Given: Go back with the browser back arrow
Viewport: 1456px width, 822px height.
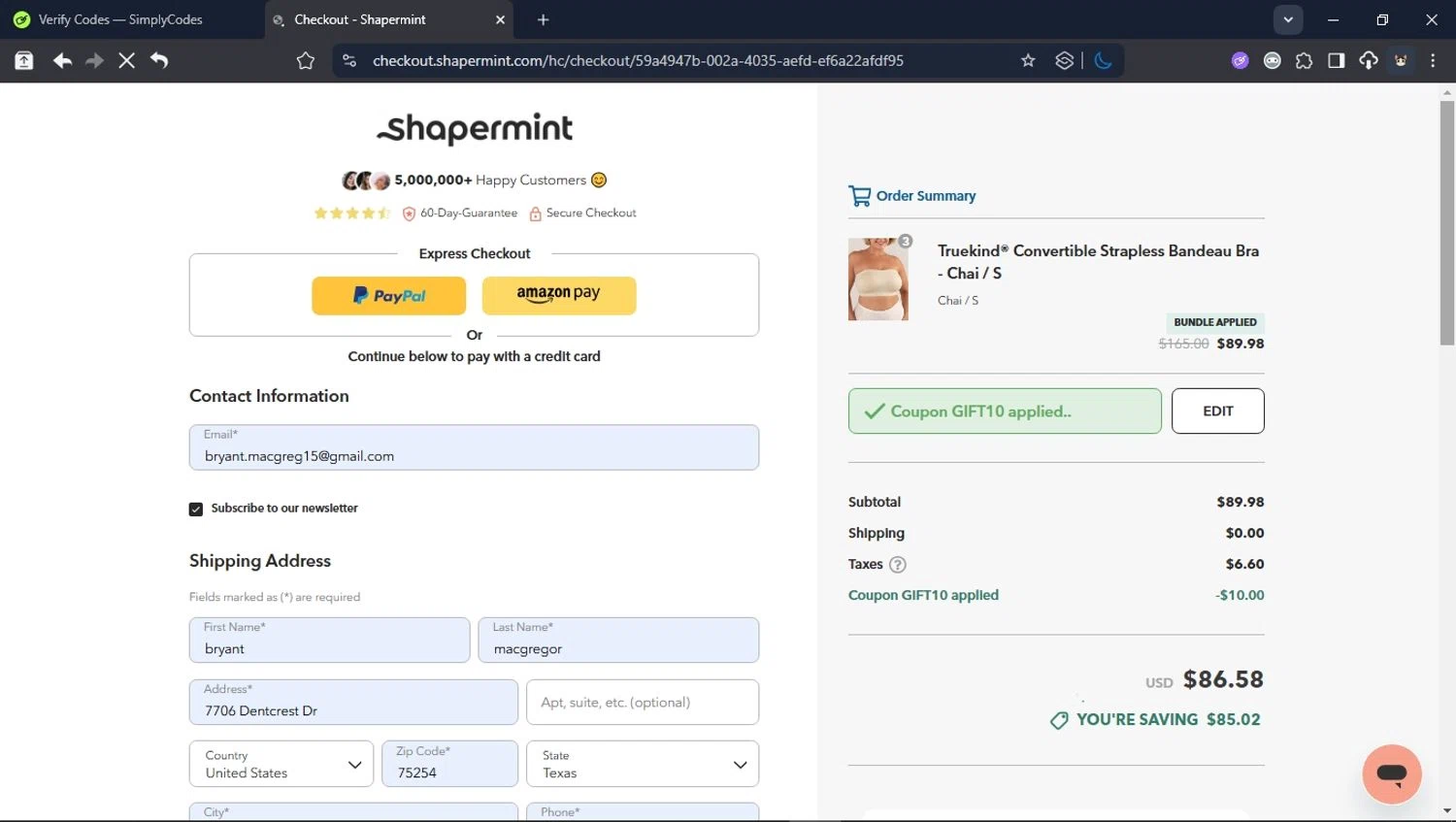Looking at the screenshot, I should pos(62,60).
